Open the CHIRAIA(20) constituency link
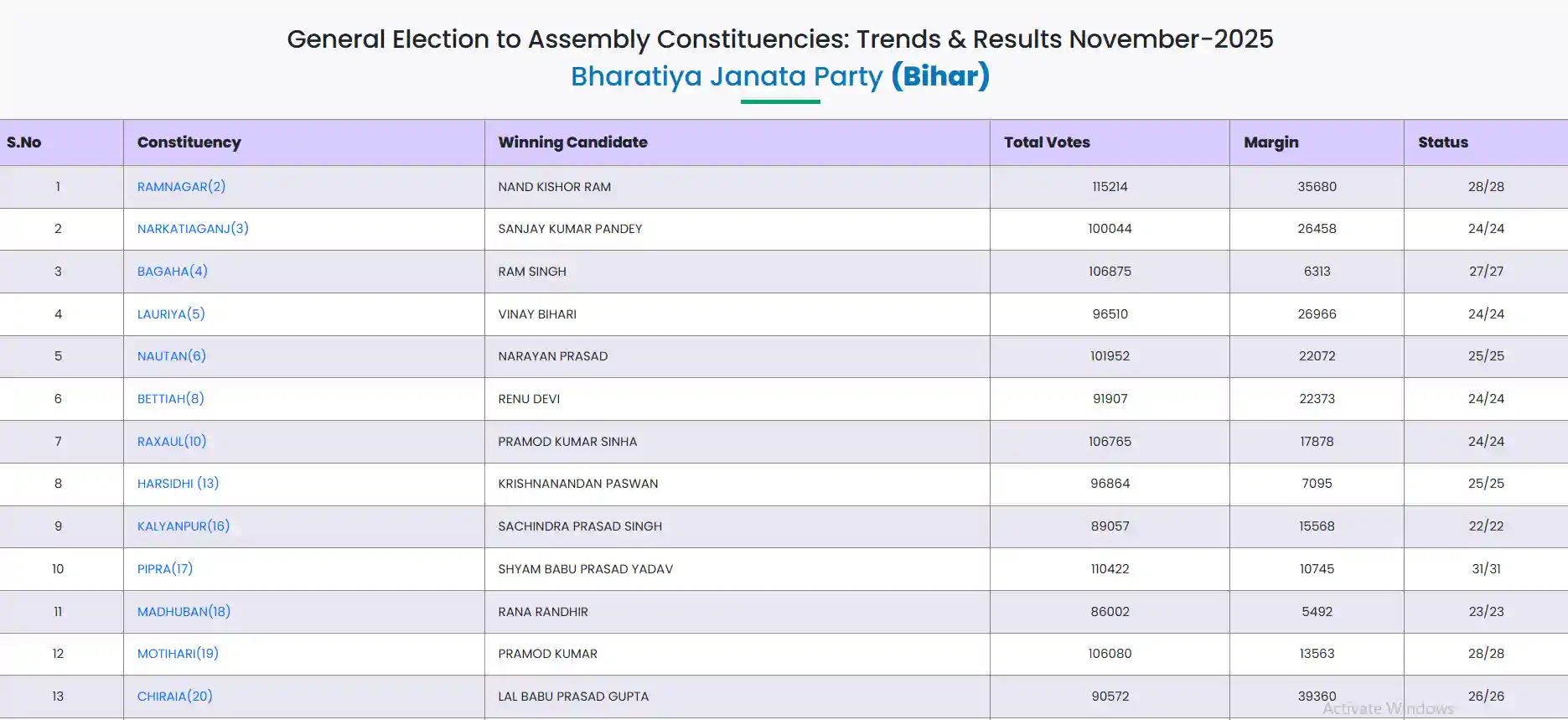This screenshot has height=720, width=1568. [x=174, y=697]
